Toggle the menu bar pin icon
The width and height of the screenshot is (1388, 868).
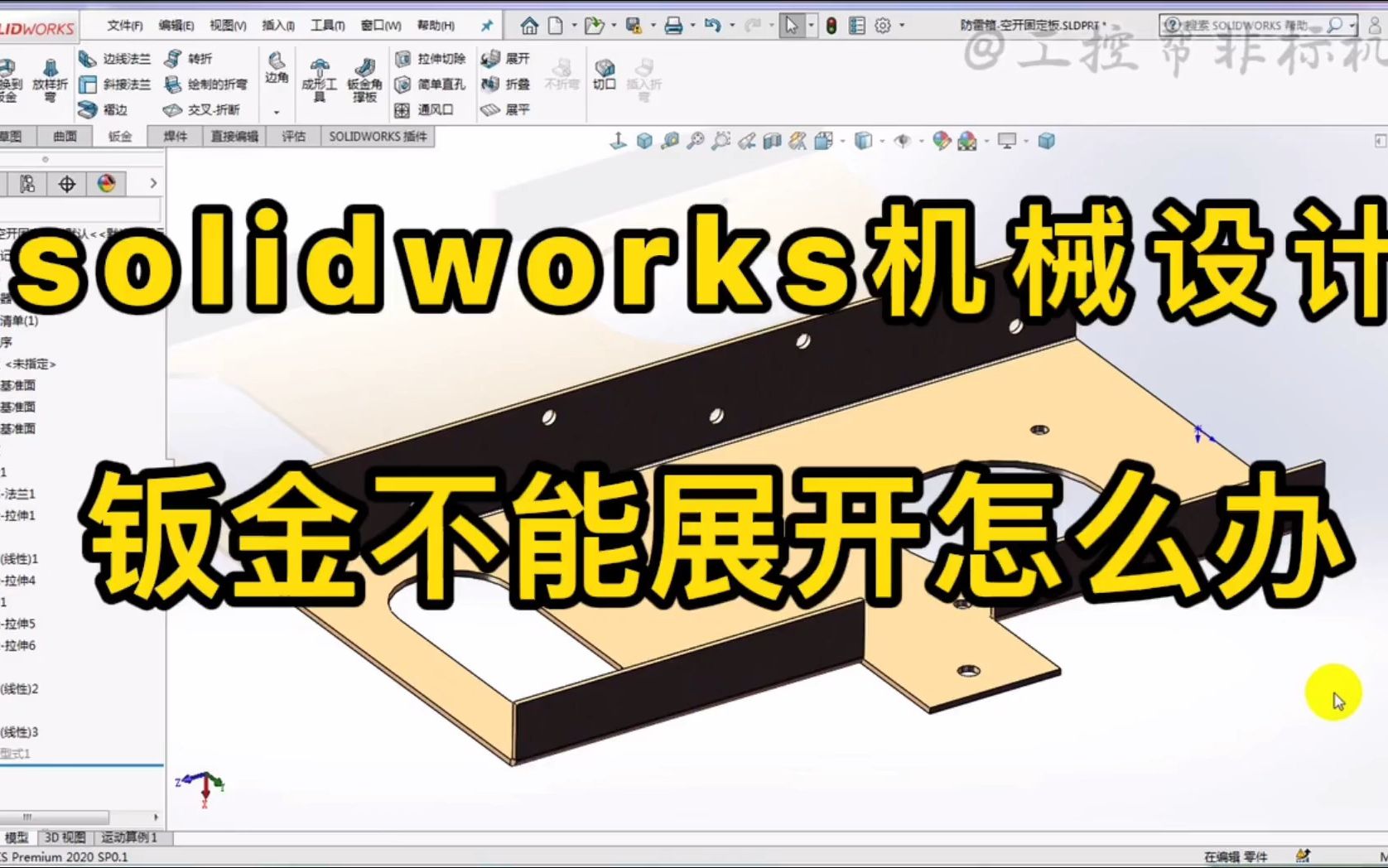486,26
